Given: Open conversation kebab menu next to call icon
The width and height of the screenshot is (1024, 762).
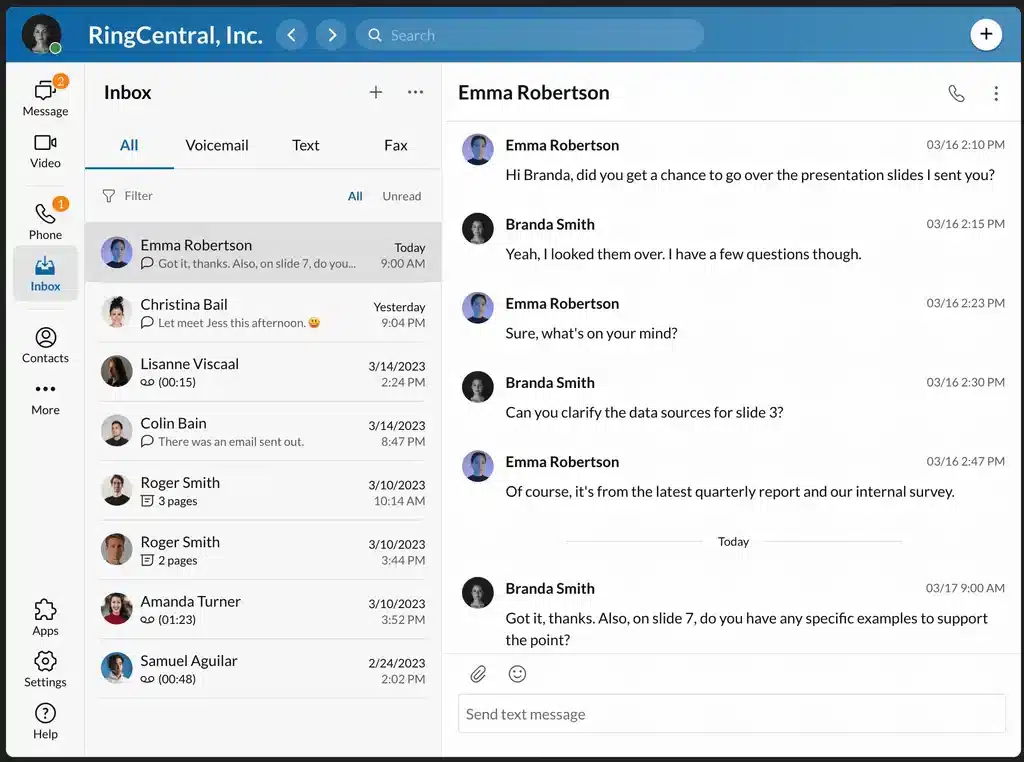Looking at the screenshot, I should (995, 93).
